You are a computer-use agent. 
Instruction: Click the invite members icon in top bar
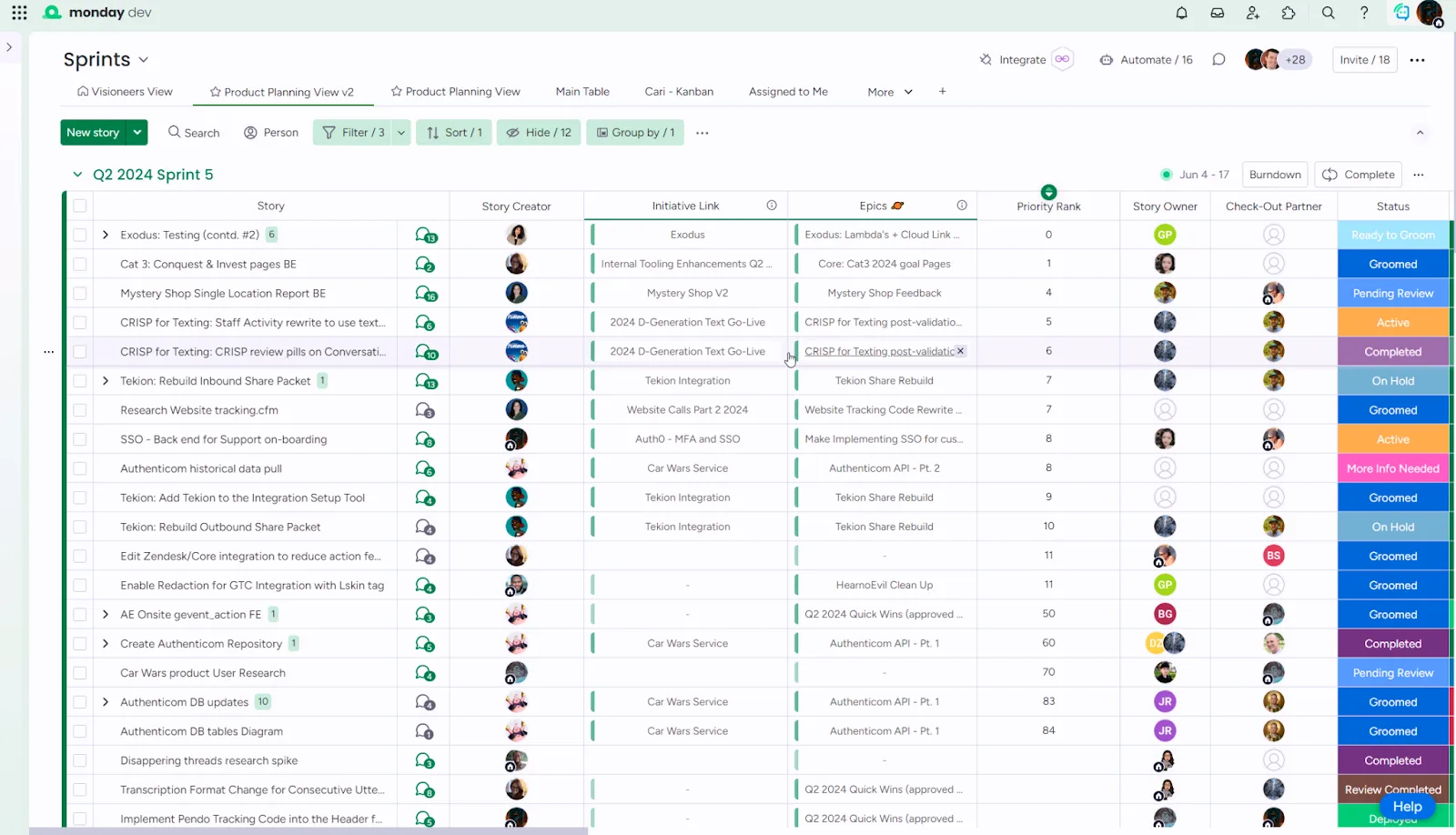pyautogui.click(x=1253, y=13)
